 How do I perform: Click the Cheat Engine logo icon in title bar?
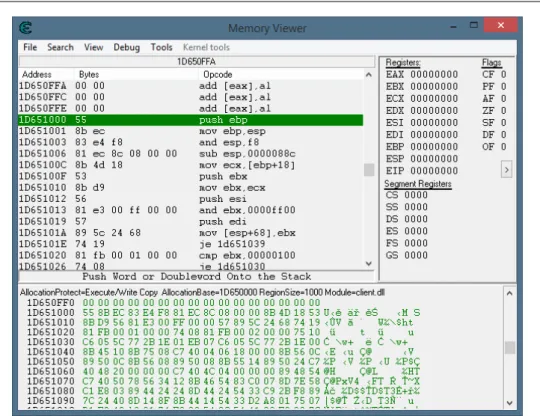(x=25, y=28)
